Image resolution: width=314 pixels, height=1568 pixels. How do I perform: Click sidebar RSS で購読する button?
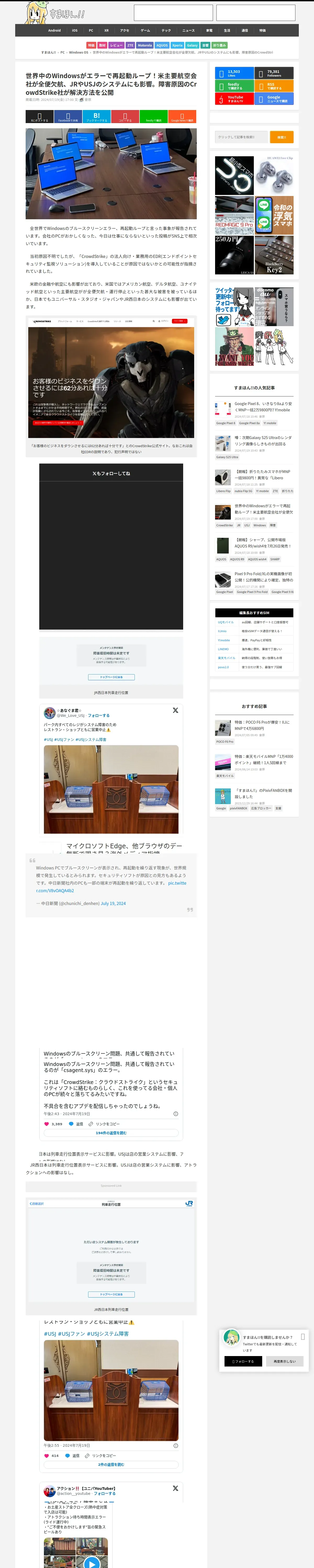click(274, 86)
